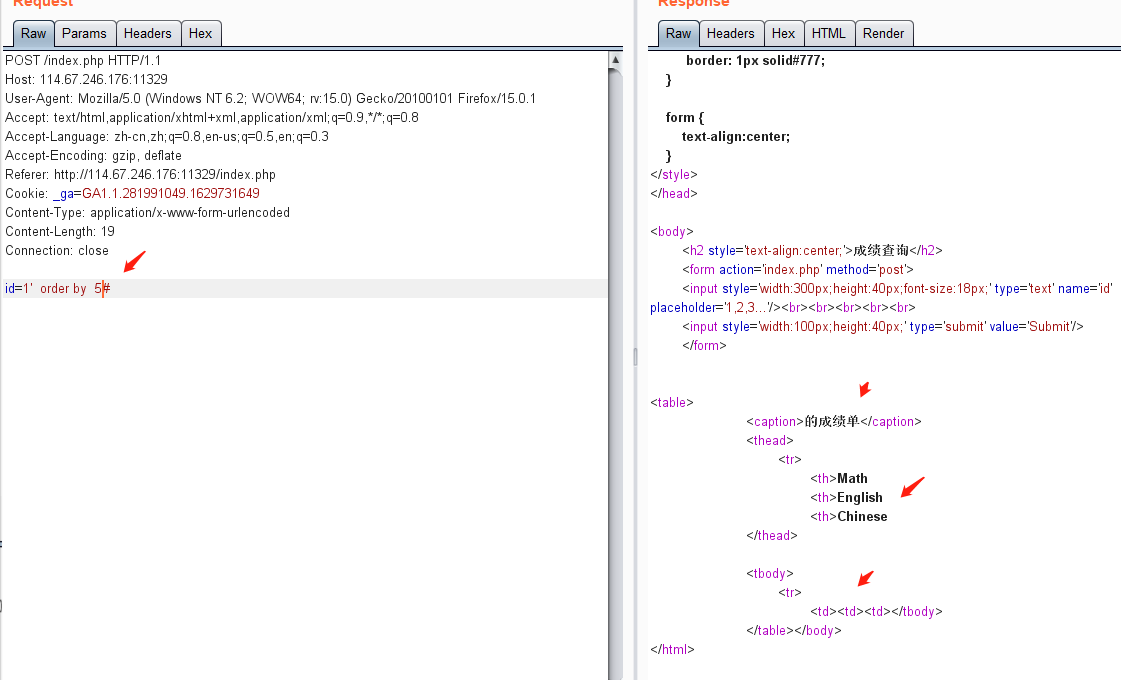Viewport: 1121px width, 680px height.
Task: Open the Response Headers tab
Action: pyautogui.click(x=731, y=34)
